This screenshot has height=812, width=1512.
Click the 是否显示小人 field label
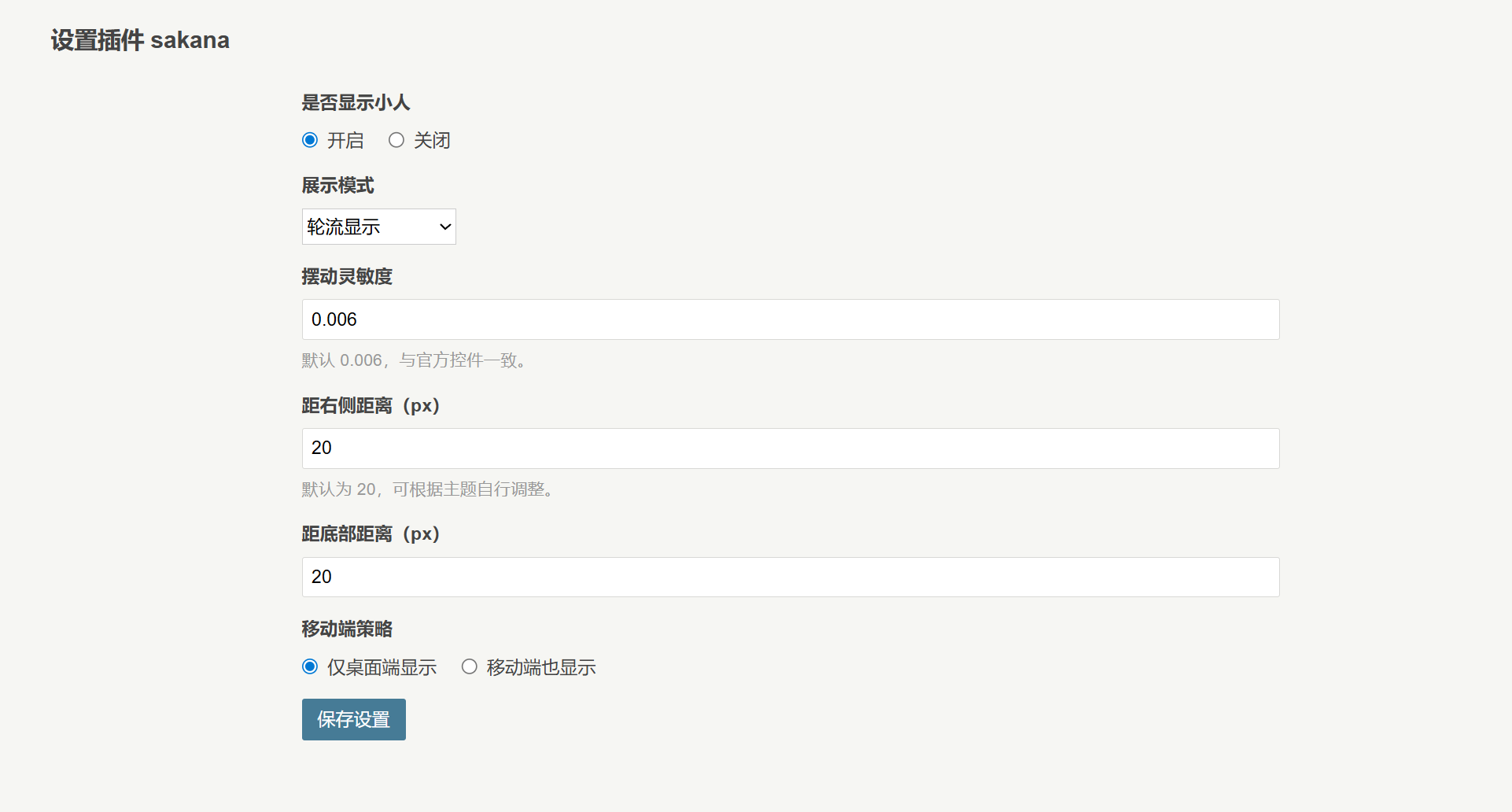point(356,103)
